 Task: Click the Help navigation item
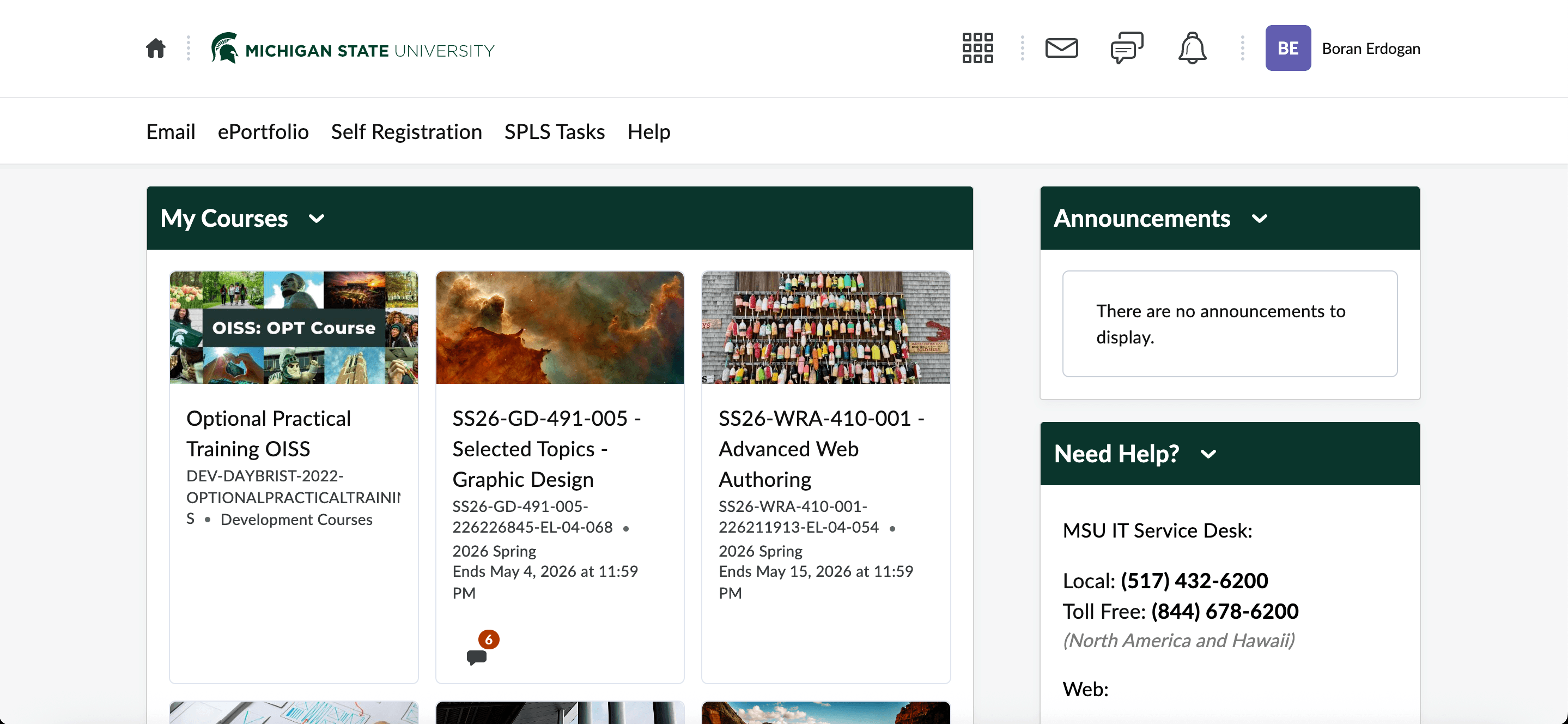(x=648, y=131)
